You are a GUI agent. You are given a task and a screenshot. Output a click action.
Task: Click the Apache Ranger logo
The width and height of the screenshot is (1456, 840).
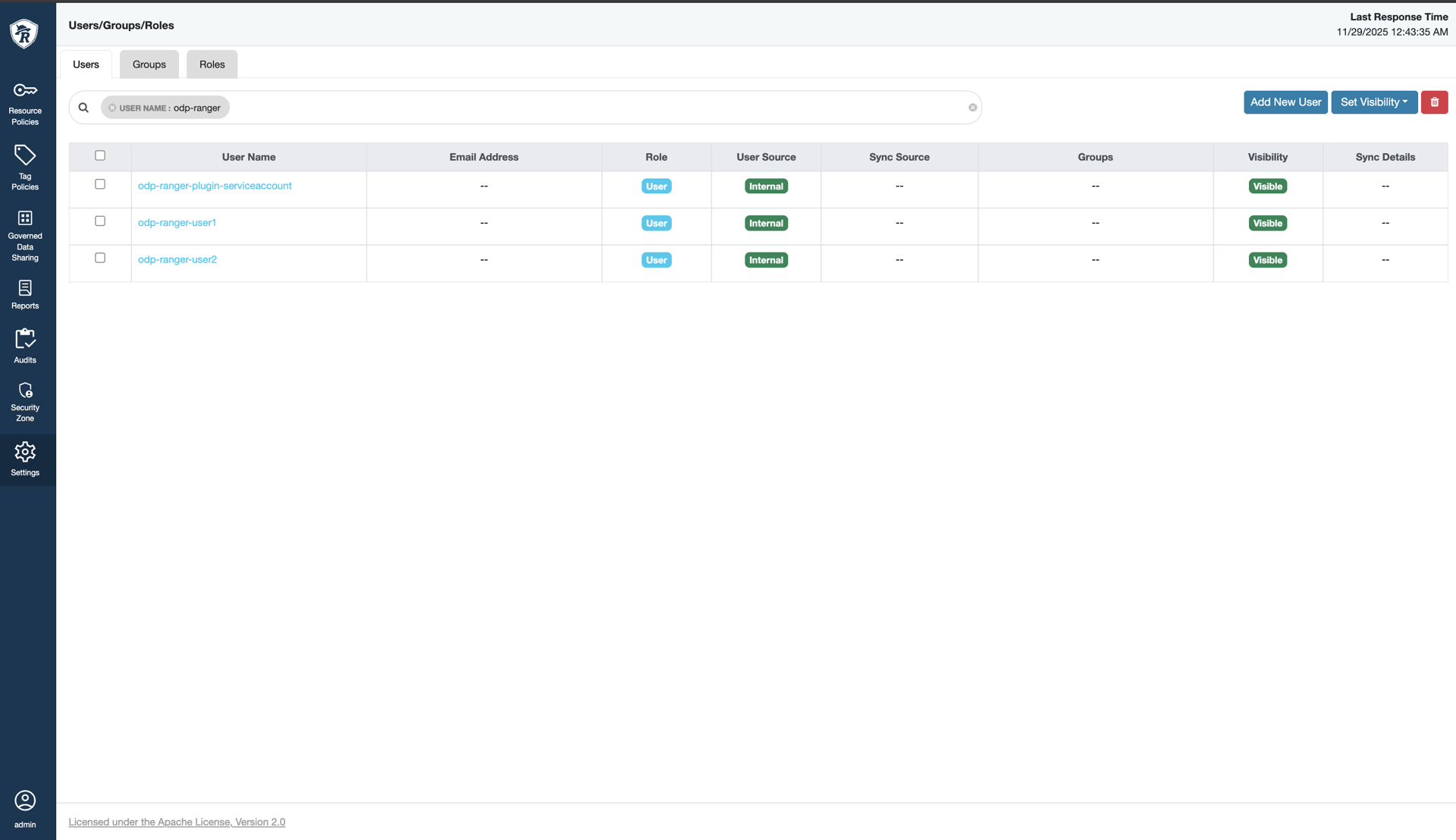(24, 33)
